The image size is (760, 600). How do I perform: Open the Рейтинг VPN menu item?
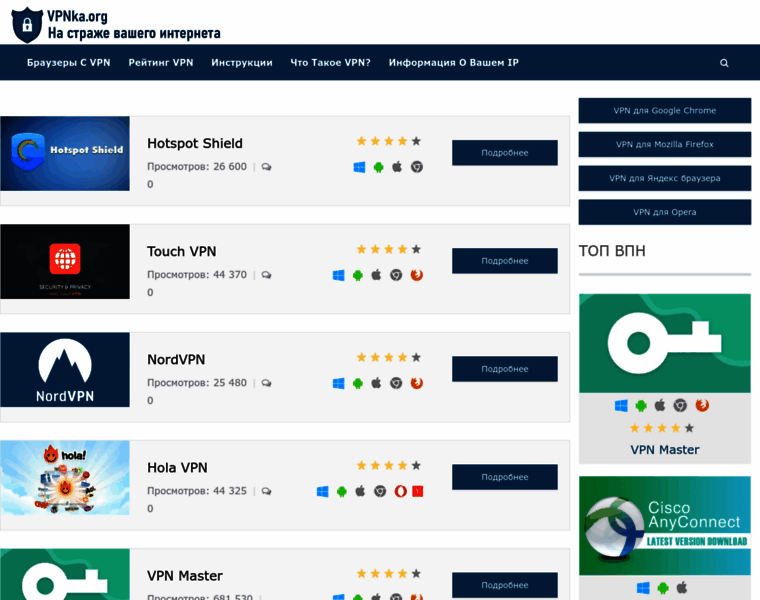click(x=161, y=62)
